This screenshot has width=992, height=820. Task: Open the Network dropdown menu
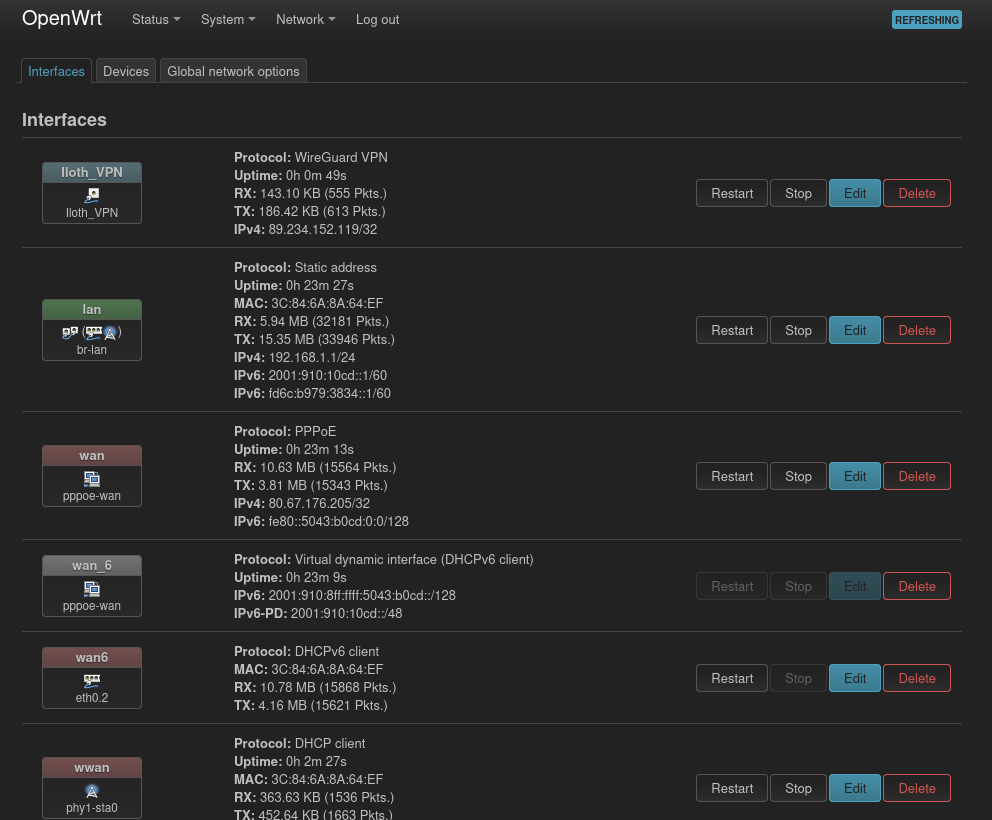305,19
